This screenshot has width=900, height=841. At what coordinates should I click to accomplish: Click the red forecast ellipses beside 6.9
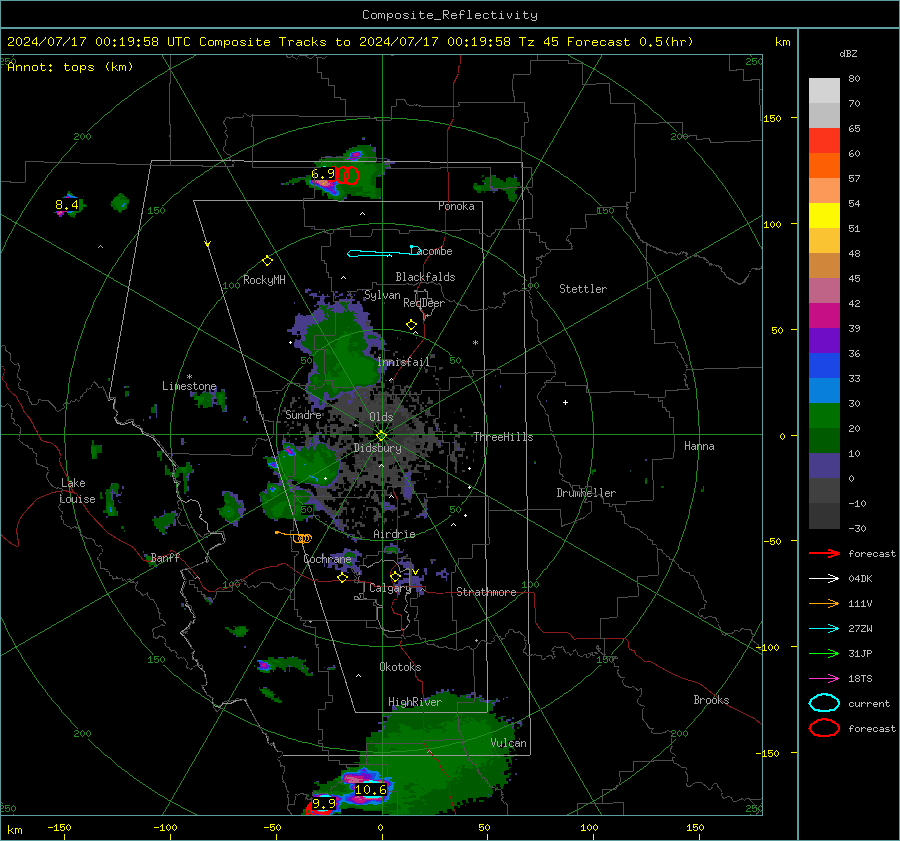click(346, 175)
